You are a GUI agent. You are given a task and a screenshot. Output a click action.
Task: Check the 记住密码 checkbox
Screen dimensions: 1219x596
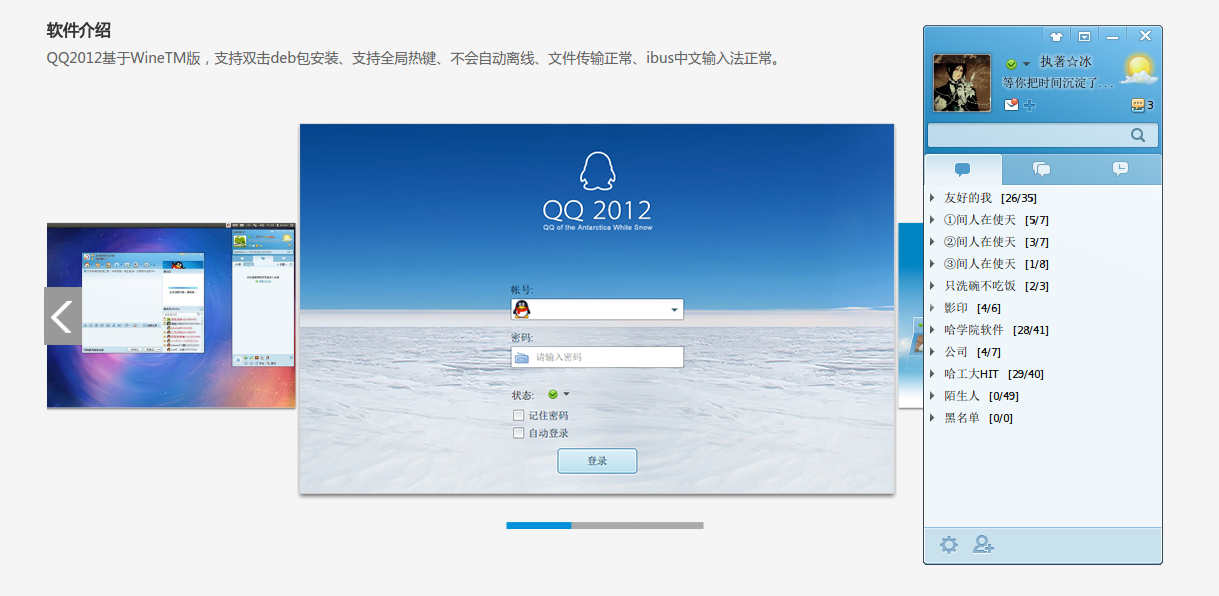(518, 415)
